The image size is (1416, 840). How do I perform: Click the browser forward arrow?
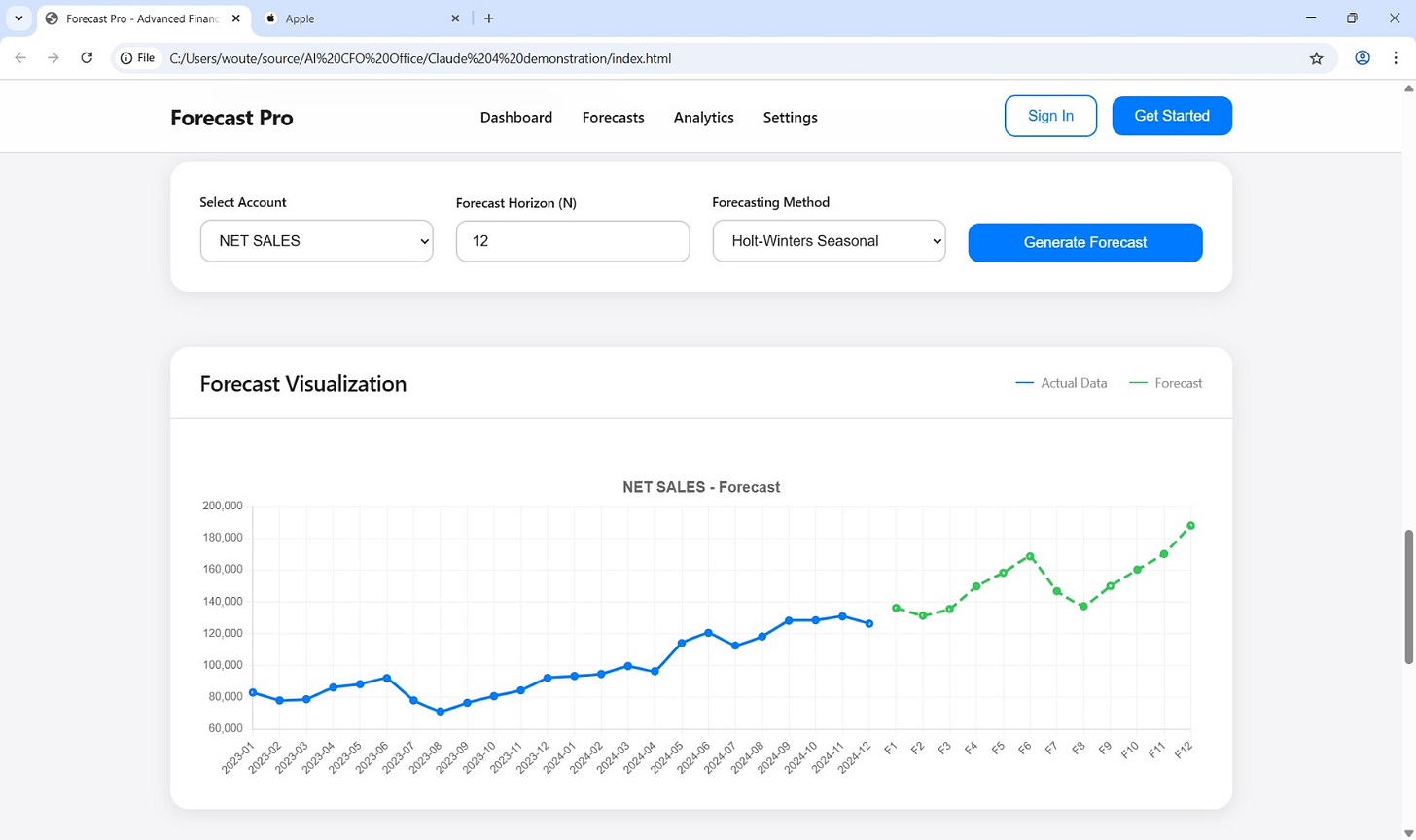(x=53, y=58)
